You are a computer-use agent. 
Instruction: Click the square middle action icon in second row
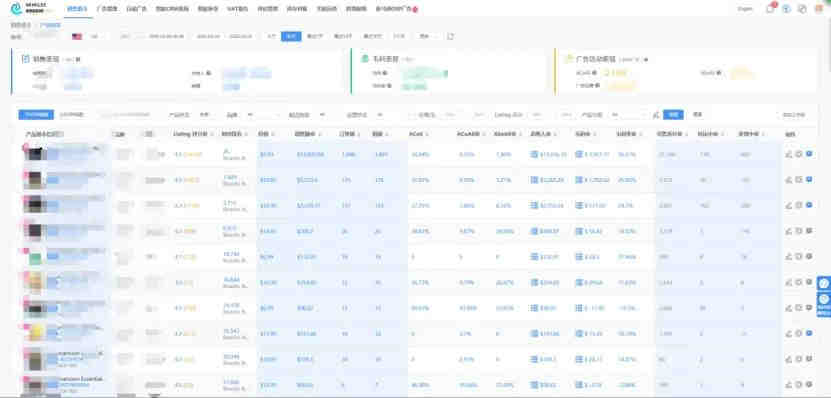click(x=799, y=180)
